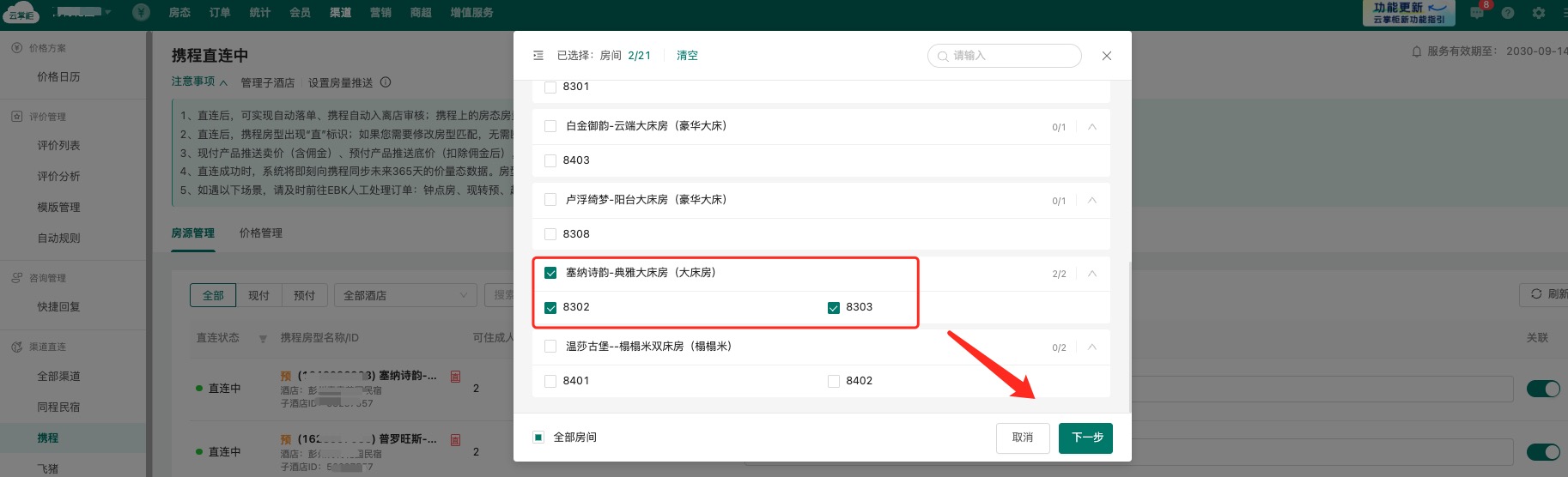
Task: Toggle the first row 关联 switch
Action: tap(1542, 389)
